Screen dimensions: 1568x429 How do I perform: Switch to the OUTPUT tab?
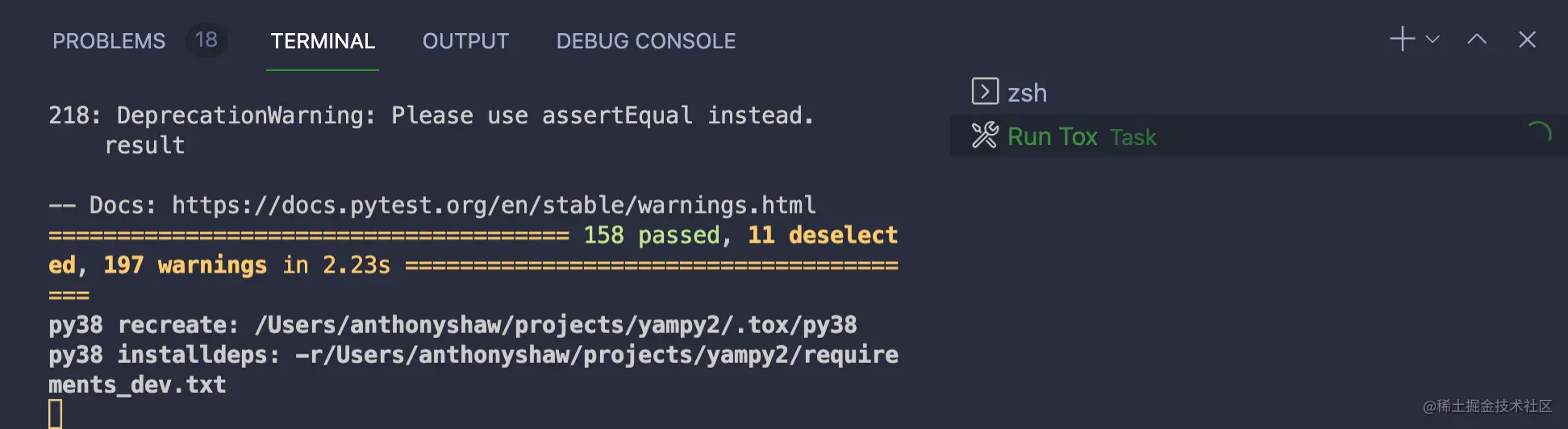(x=465, y=41)
